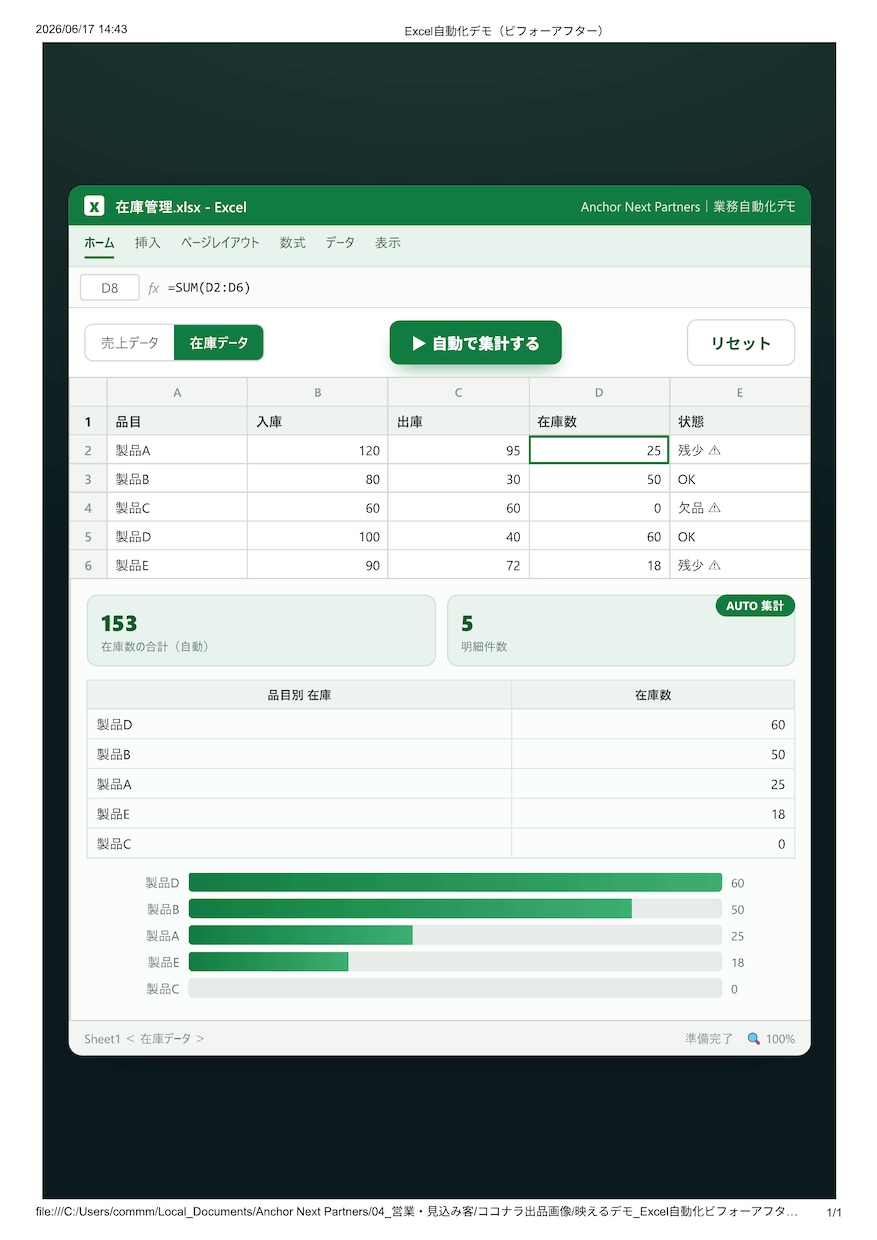Click value 50 in summary table
This screenshot has width=877, height=1240.
[653, 755]
